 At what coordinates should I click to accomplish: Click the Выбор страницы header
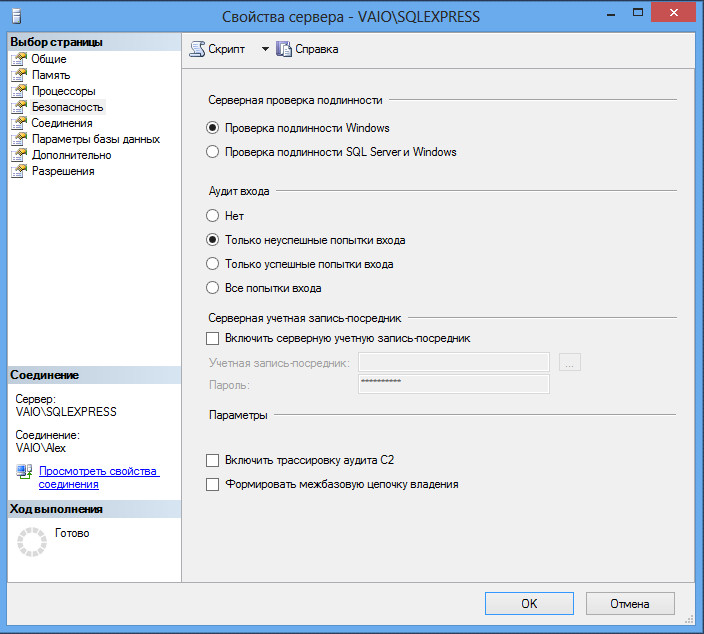click(x=94, y=42)
